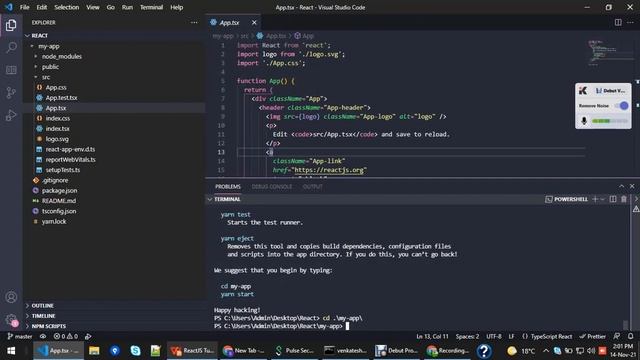Maximize the panel with up chevron
The width and height of the screenshot is (640, 360).
pos(621,186)
